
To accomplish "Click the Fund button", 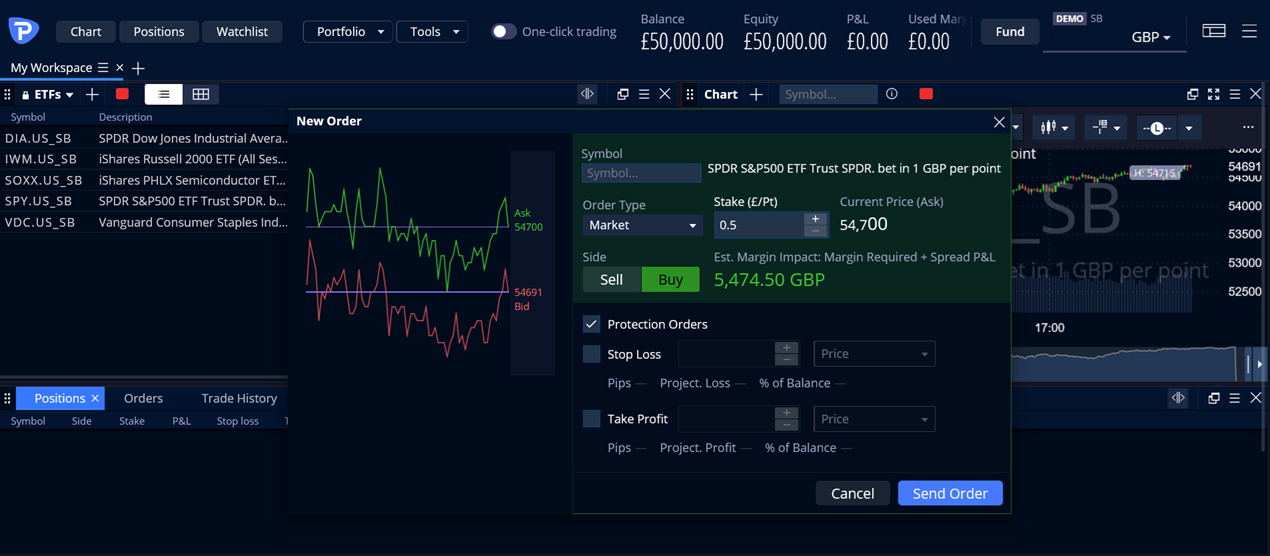I will (x=1010, y=31).
